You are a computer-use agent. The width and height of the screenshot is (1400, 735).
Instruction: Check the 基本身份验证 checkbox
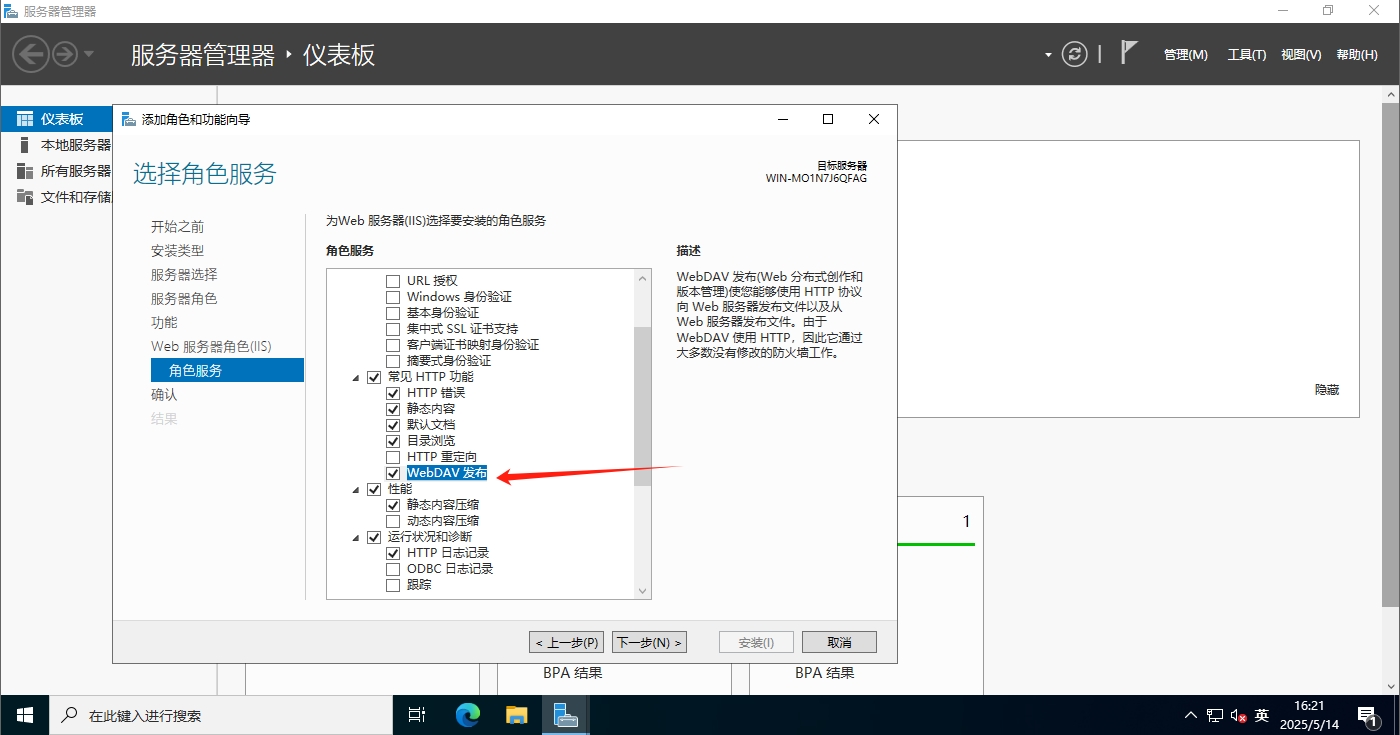point(393,313)
